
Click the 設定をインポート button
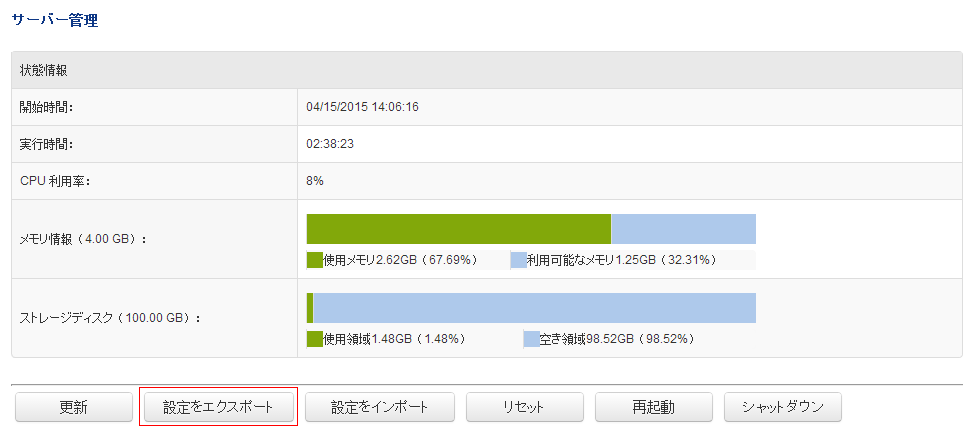(380, 407)
